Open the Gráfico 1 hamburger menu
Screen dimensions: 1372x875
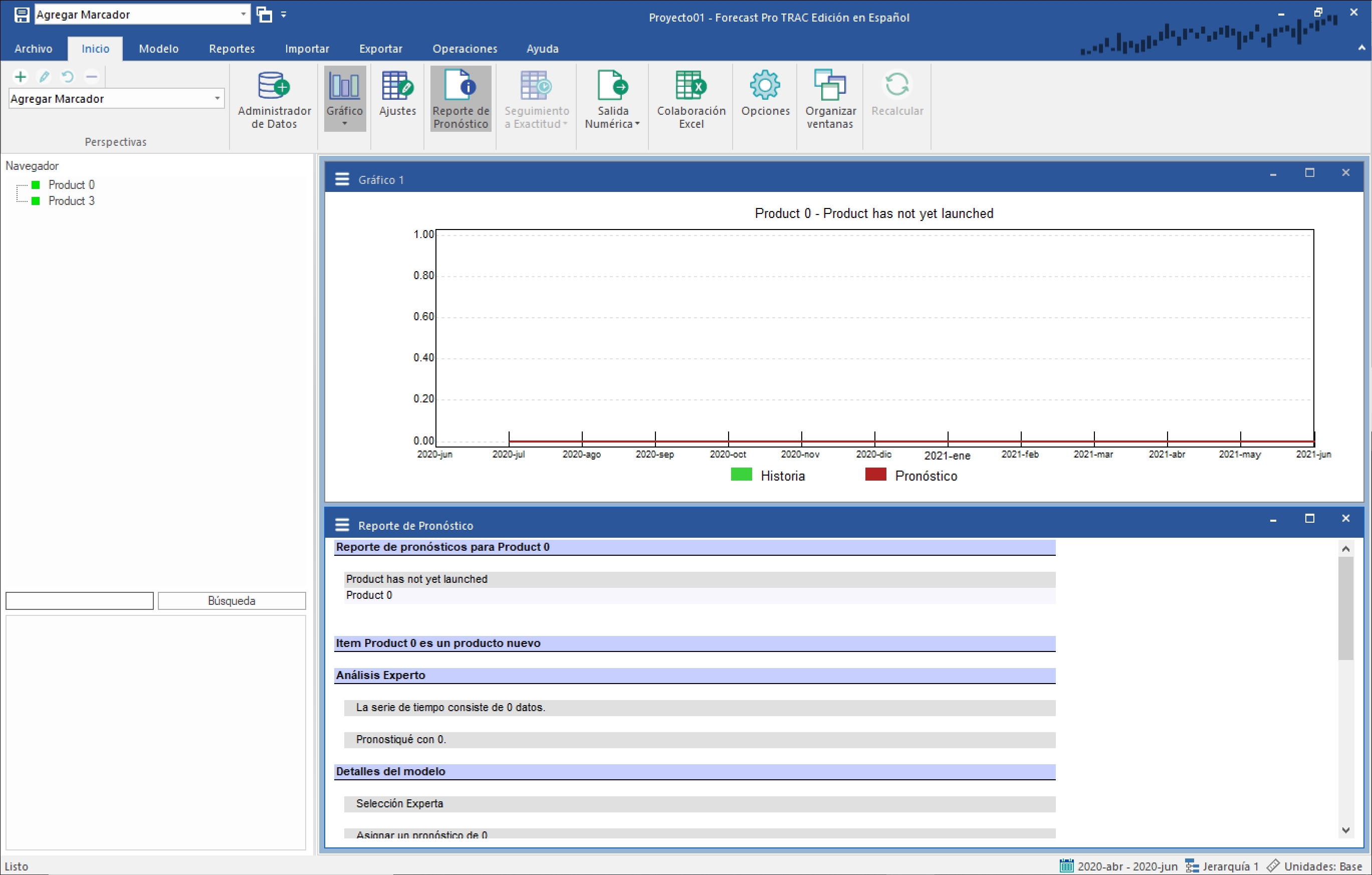tap(342, 179)
